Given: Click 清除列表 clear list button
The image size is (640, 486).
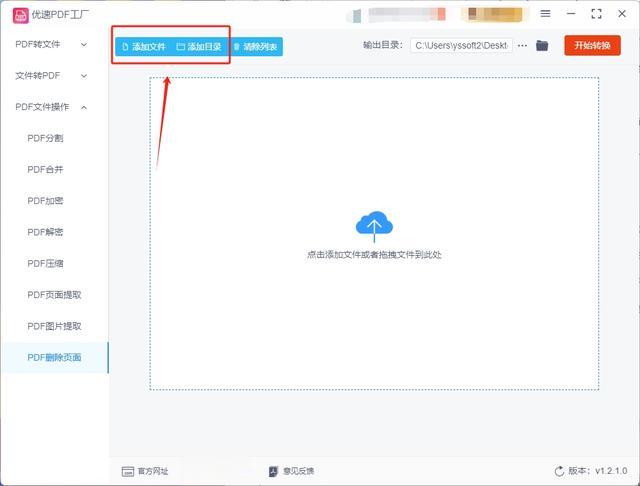Looking at the screenshot, I should point(256,47).
